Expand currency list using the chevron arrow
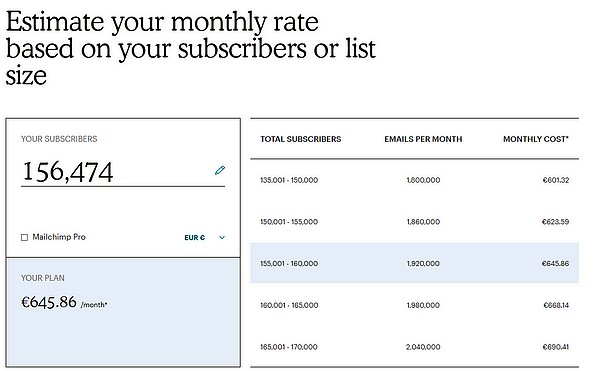Image resolution: width=600 pixels, height=371 pixels. [x=222, y=238]
